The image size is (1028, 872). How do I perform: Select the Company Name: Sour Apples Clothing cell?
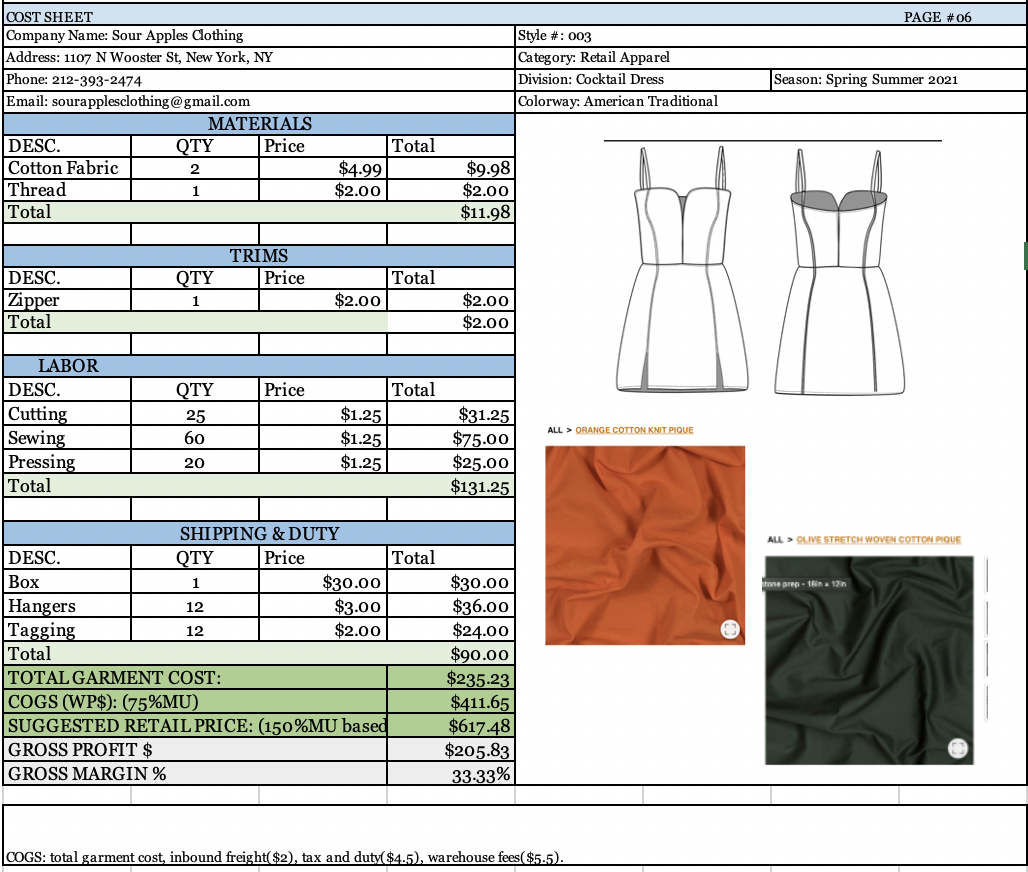pos(260,35)
